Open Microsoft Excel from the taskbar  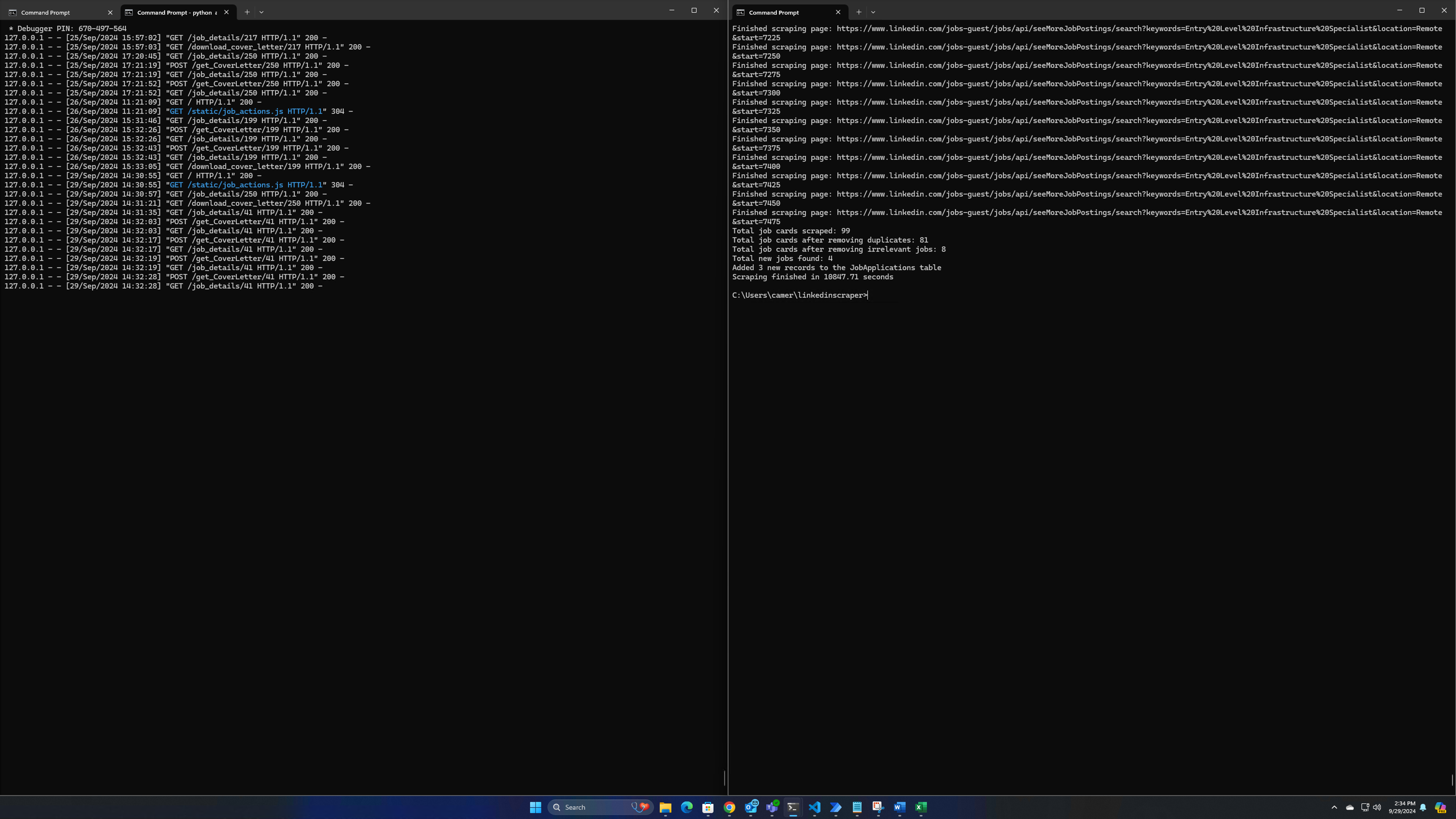tap(921, 807)
